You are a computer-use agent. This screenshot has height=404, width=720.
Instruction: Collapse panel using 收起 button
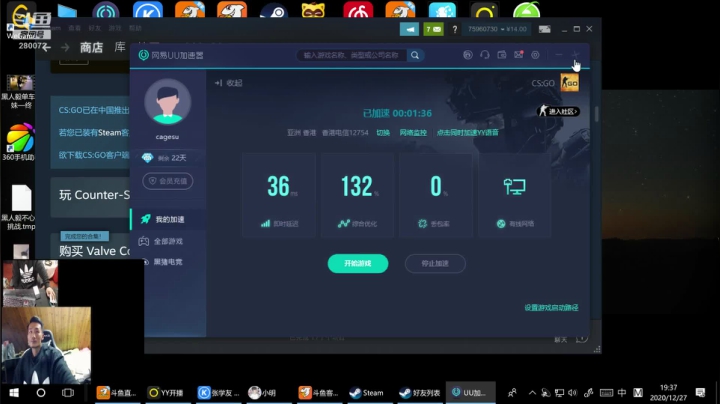click(228, 83)
